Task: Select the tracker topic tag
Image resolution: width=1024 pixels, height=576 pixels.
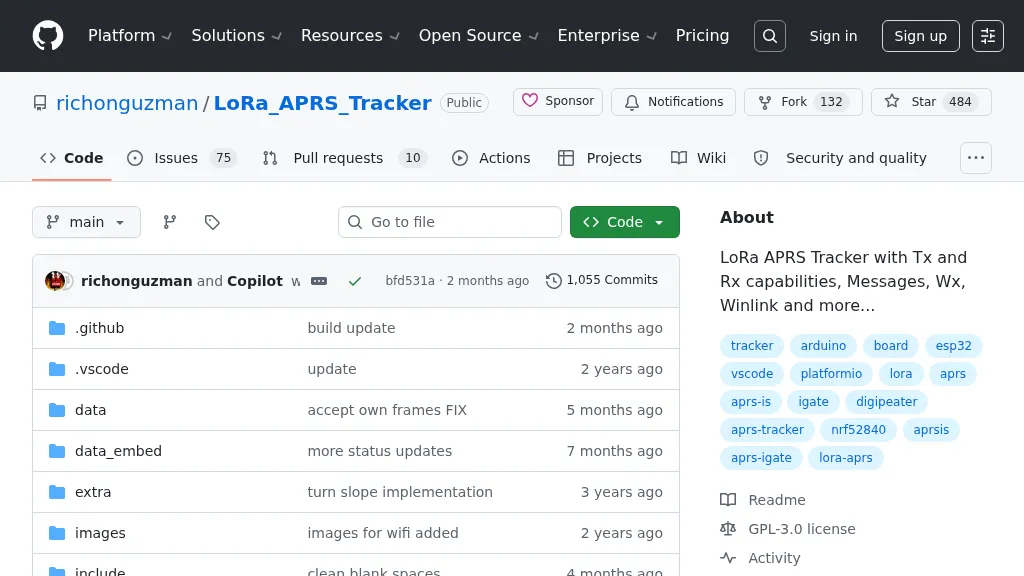Action: (752, 345)
